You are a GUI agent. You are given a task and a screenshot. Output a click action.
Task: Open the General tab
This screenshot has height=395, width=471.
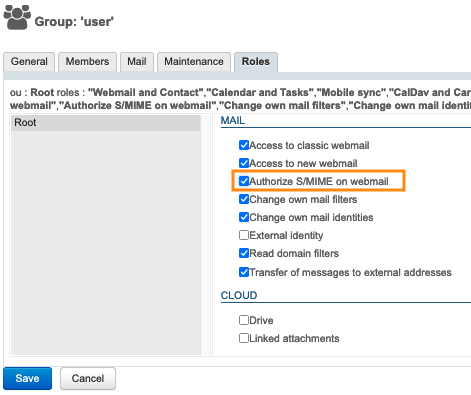pyautogui.click(x=29, y=62)
